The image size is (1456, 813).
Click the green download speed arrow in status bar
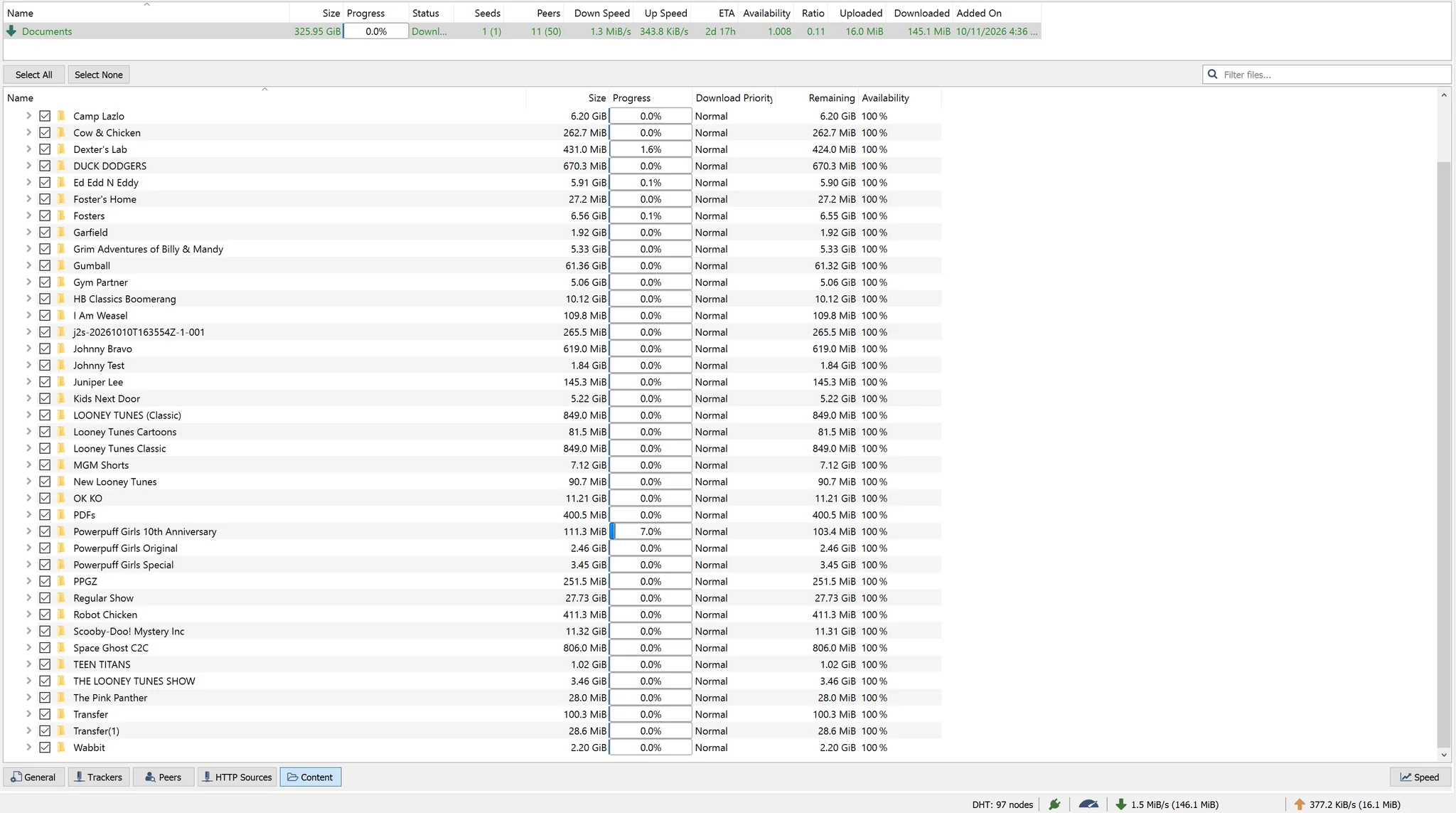pyautogui.click(x=1121, y=804)
